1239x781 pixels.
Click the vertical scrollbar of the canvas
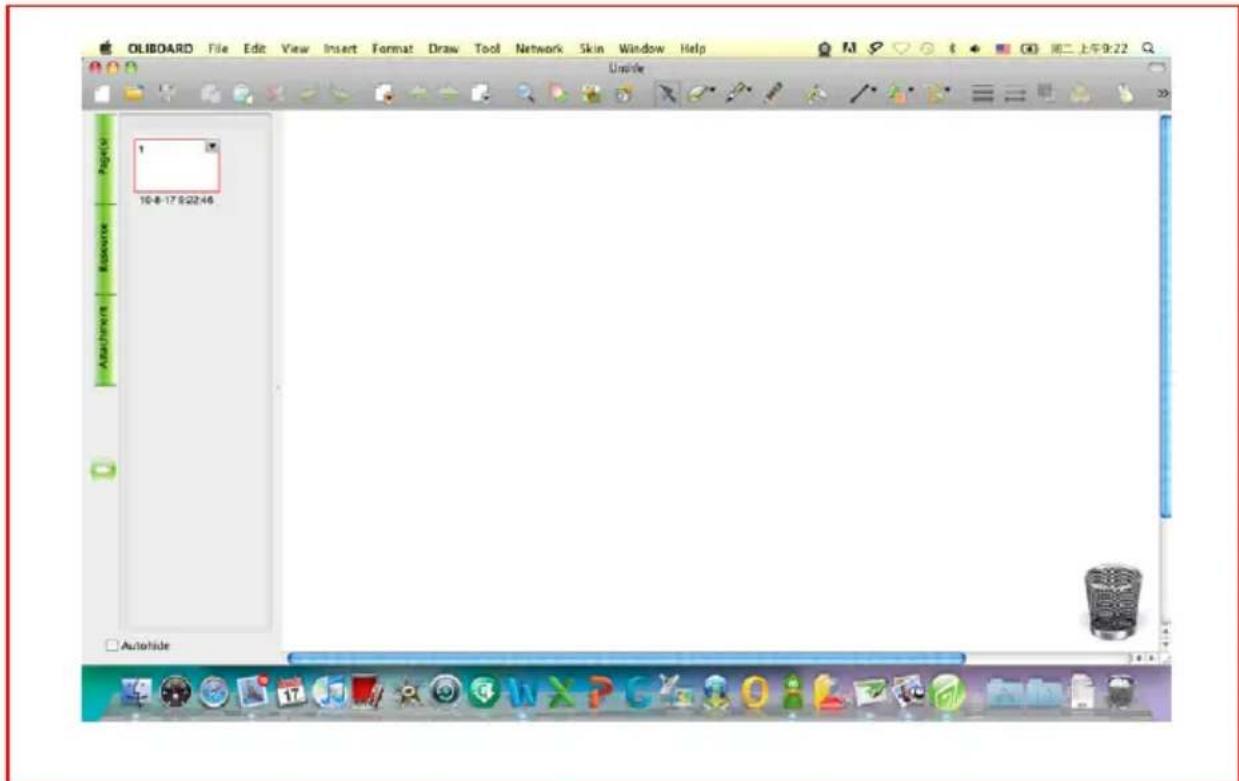[x=1165, y=315]
